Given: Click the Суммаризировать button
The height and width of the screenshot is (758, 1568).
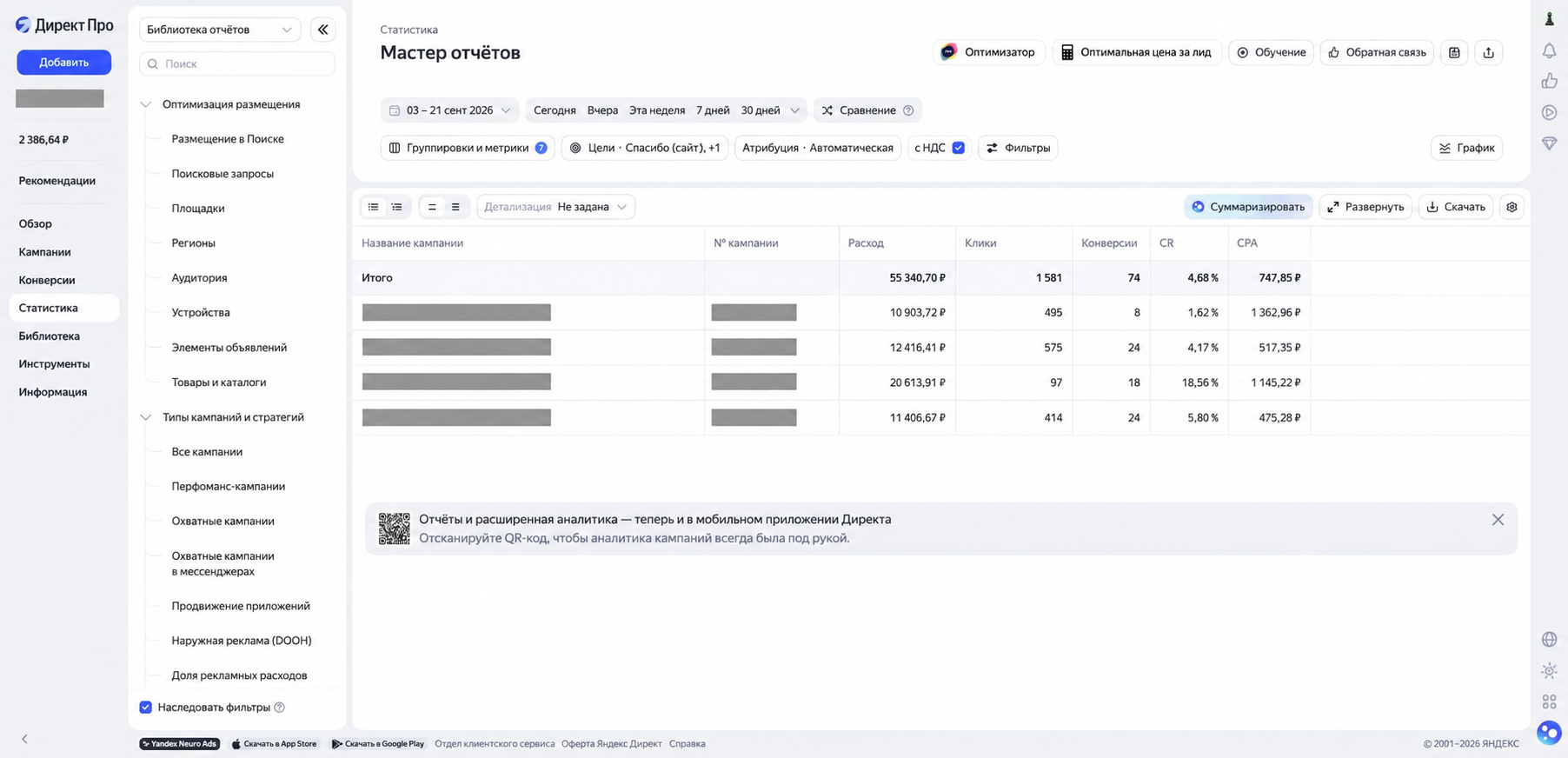Looking at the screenshot, I should (x=1248, y=207).
